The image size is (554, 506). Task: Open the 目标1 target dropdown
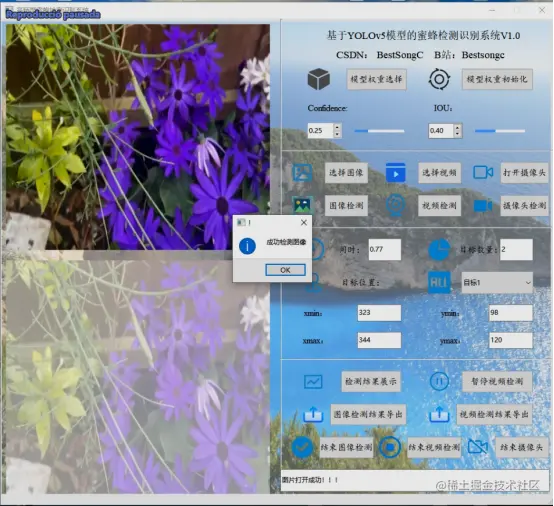497,283
